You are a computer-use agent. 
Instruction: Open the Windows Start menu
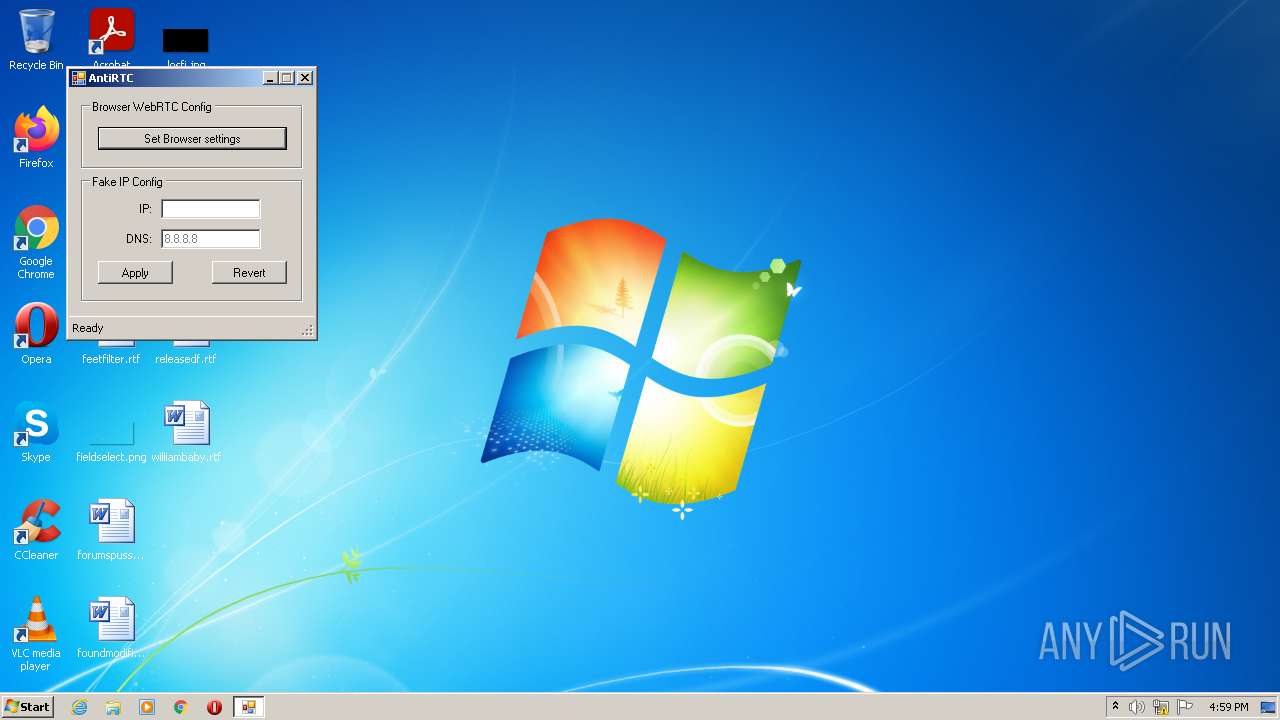(27, 706)
